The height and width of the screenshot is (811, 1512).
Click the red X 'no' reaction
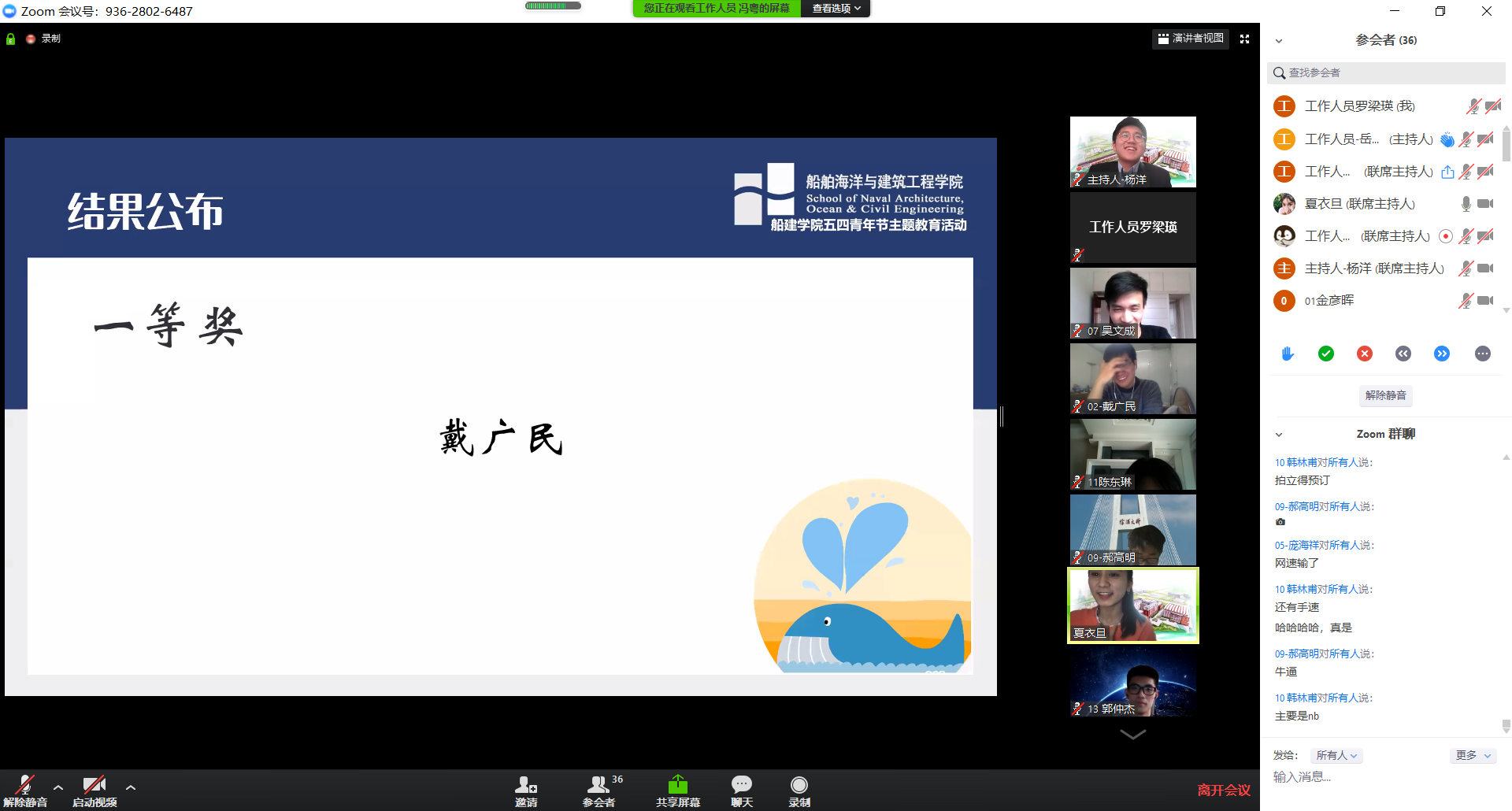tap(1365, 354)
